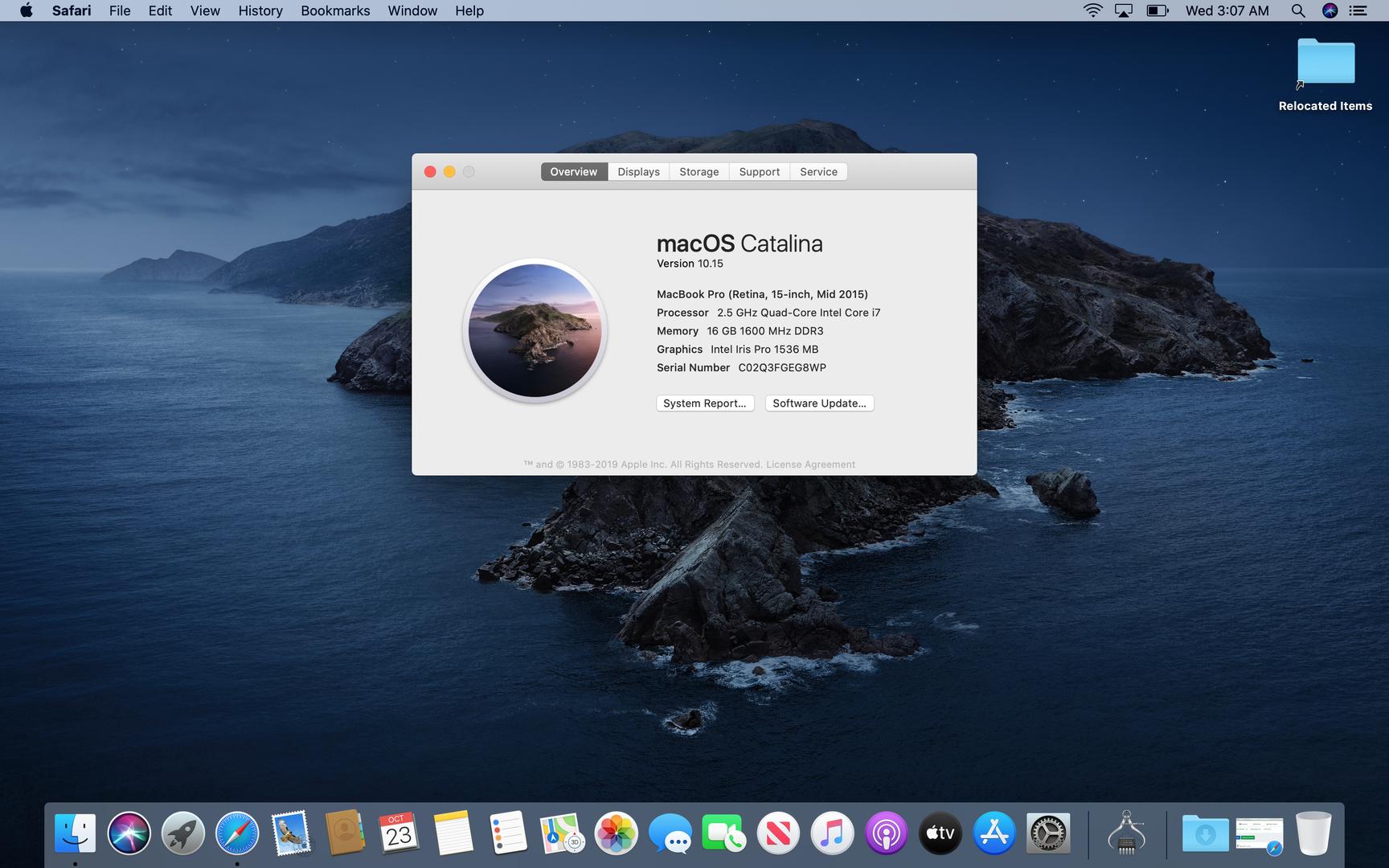1389x868 pixels.
Task: Click Software Update button
Action: click(x=819, y=403)
